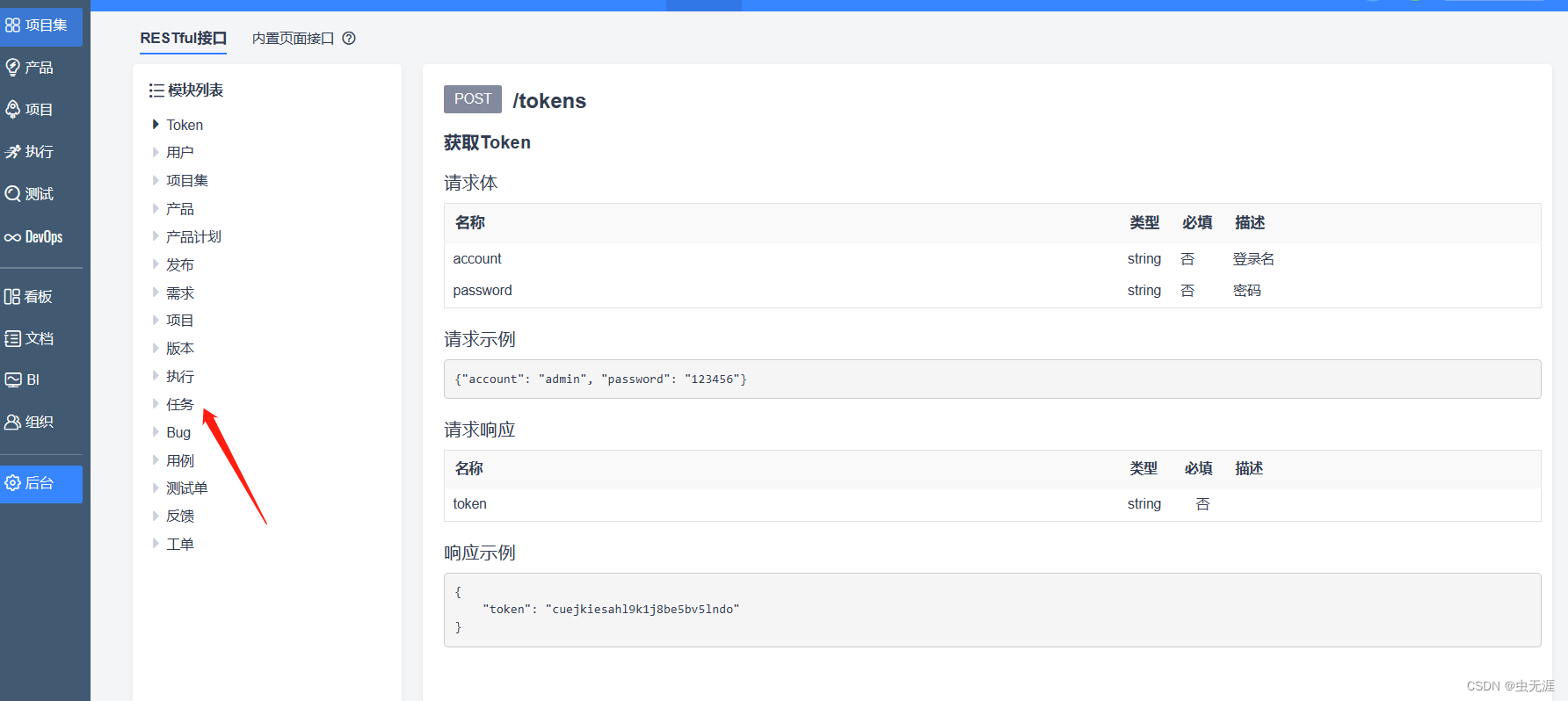Expand the 需求 module arrow
The image size is (1568, 701).
(156, 293)
